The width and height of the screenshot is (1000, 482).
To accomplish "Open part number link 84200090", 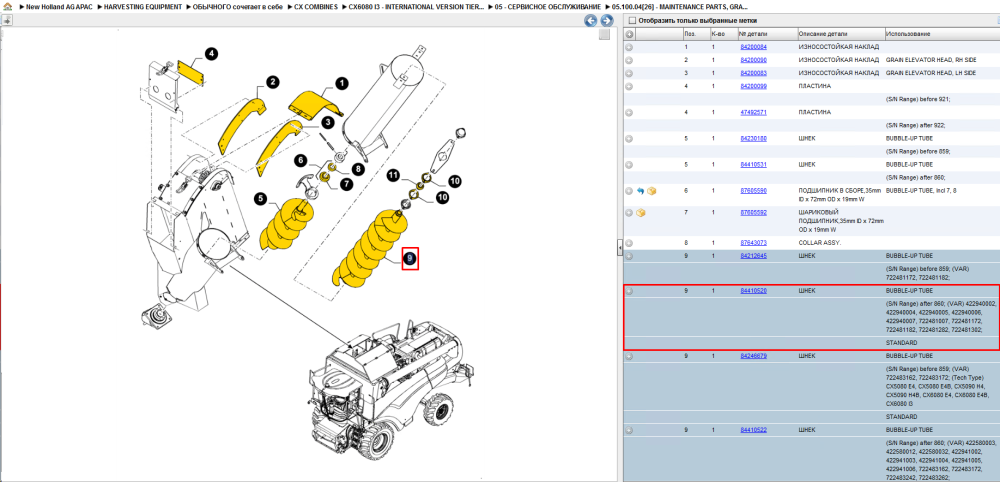I will (753, 60).
